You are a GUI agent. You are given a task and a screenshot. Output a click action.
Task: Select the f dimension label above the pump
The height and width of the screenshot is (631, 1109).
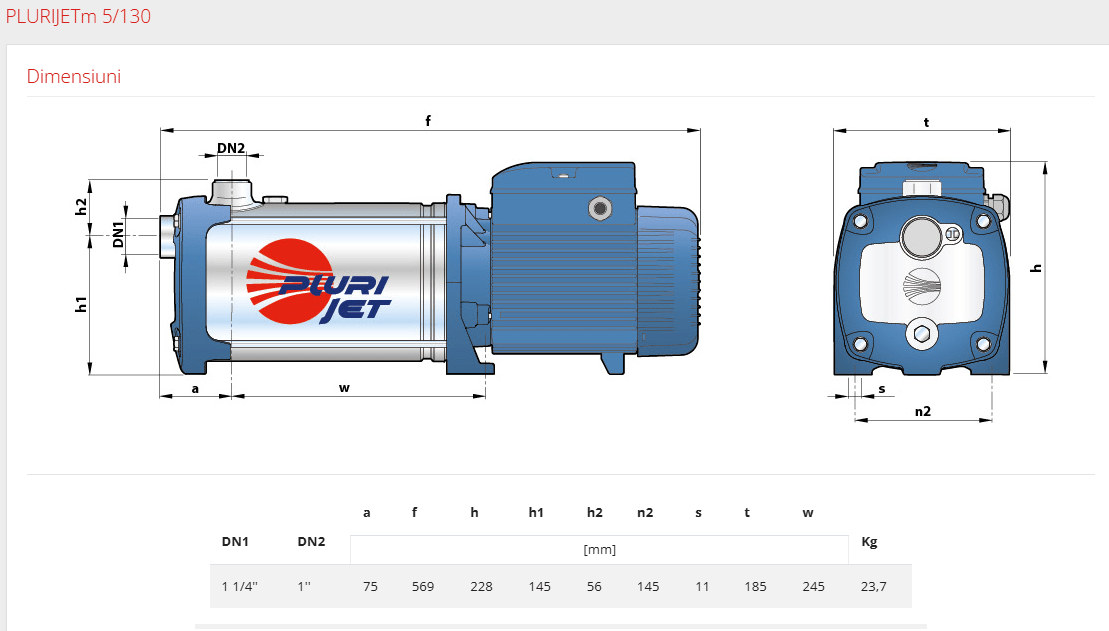coord(428,121)
